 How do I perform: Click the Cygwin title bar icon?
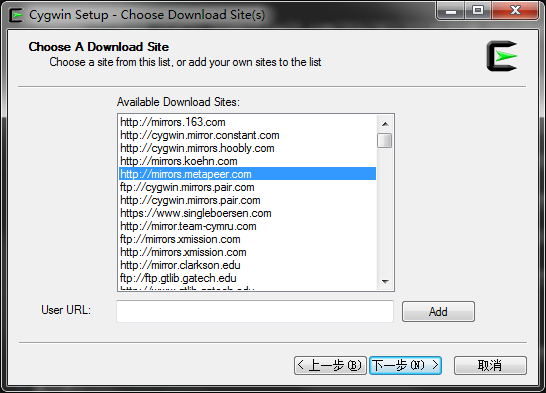coord(16,15)
